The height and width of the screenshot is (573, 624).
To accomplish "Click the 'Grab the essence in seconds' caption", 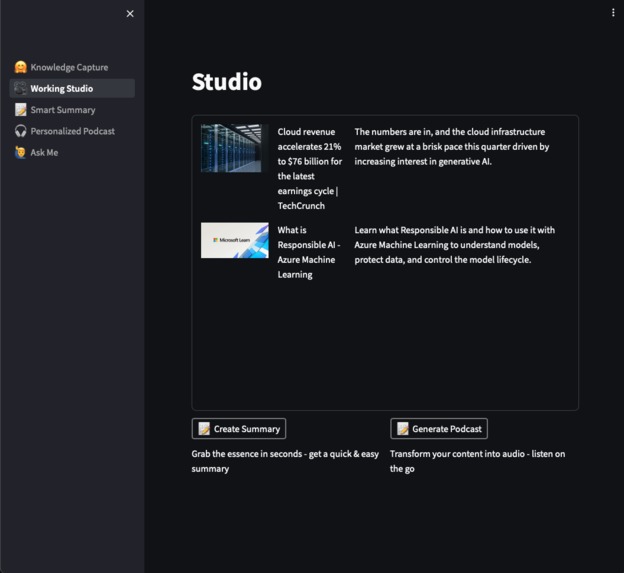I will (285, 461).
